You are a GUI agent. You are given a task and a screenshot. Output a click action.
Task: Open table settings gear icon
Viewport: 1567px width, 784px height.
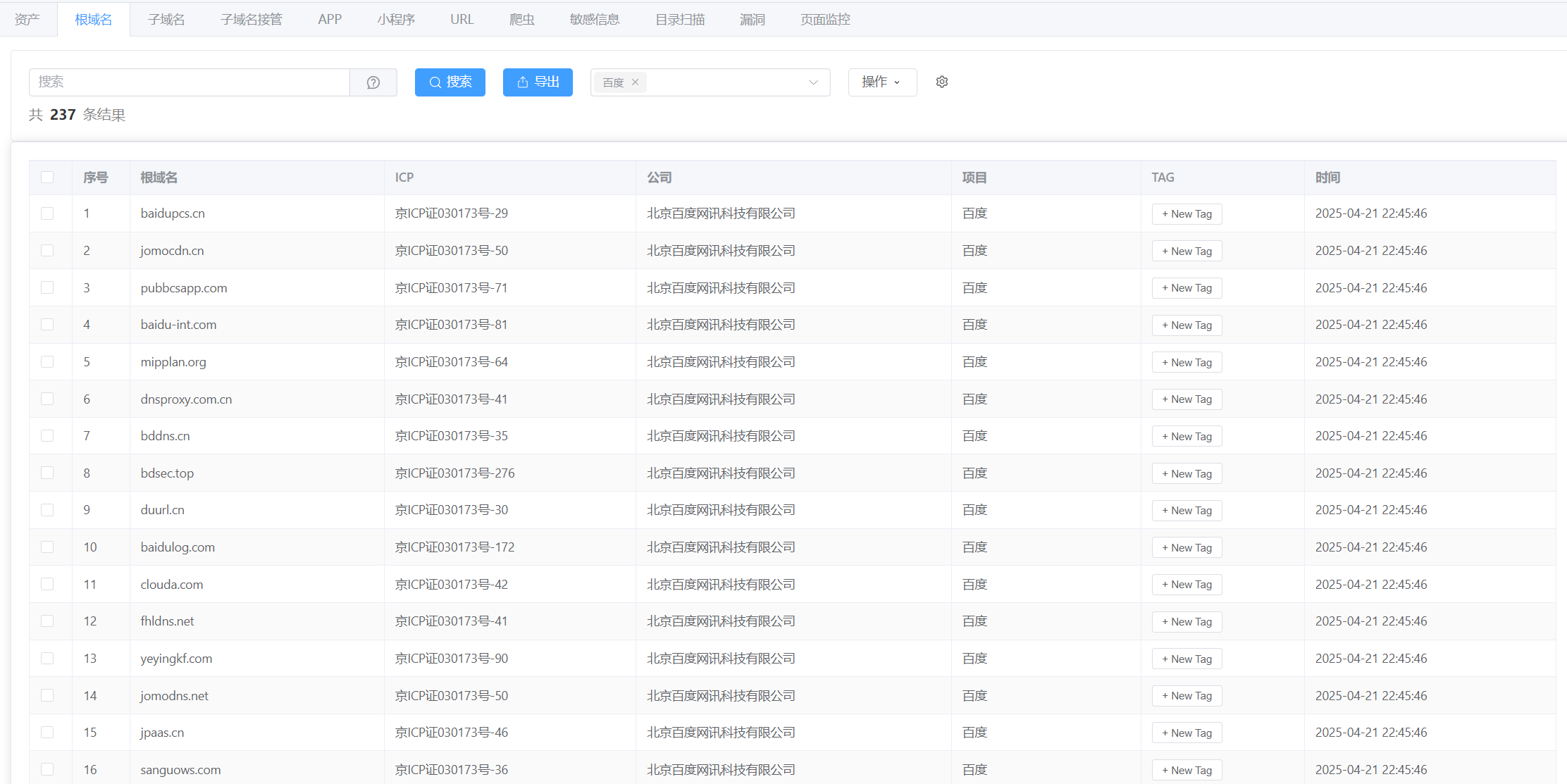942,82
